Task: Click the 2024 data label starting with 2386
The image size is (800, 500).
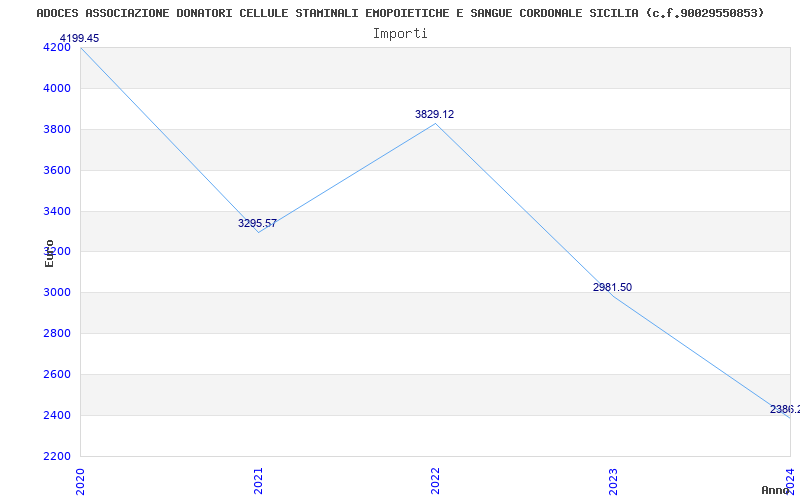Action: point(785,409)
